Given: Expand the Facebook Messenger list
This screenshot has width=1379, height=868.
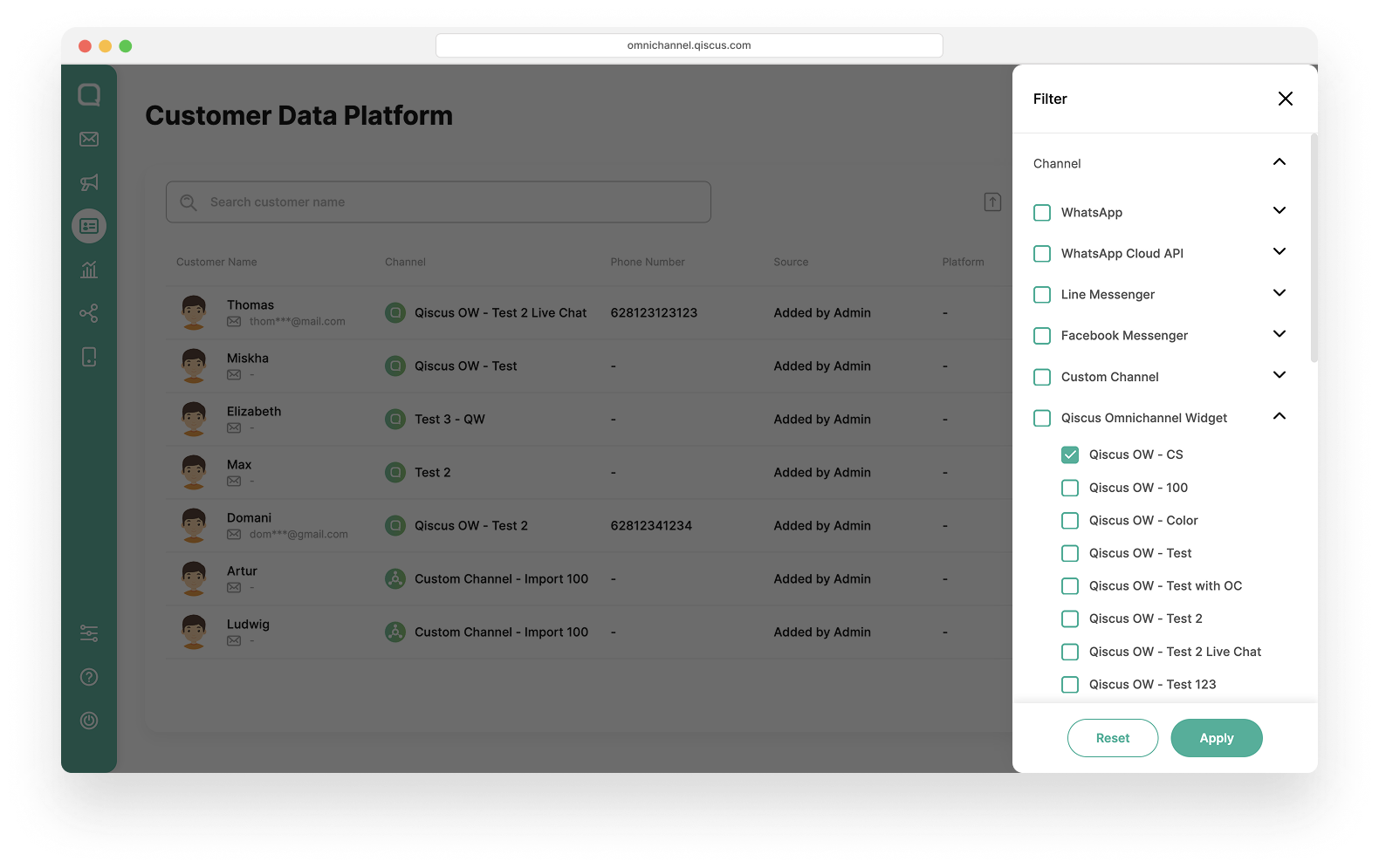Looking at the screenshot, I should click(1280, 333).
